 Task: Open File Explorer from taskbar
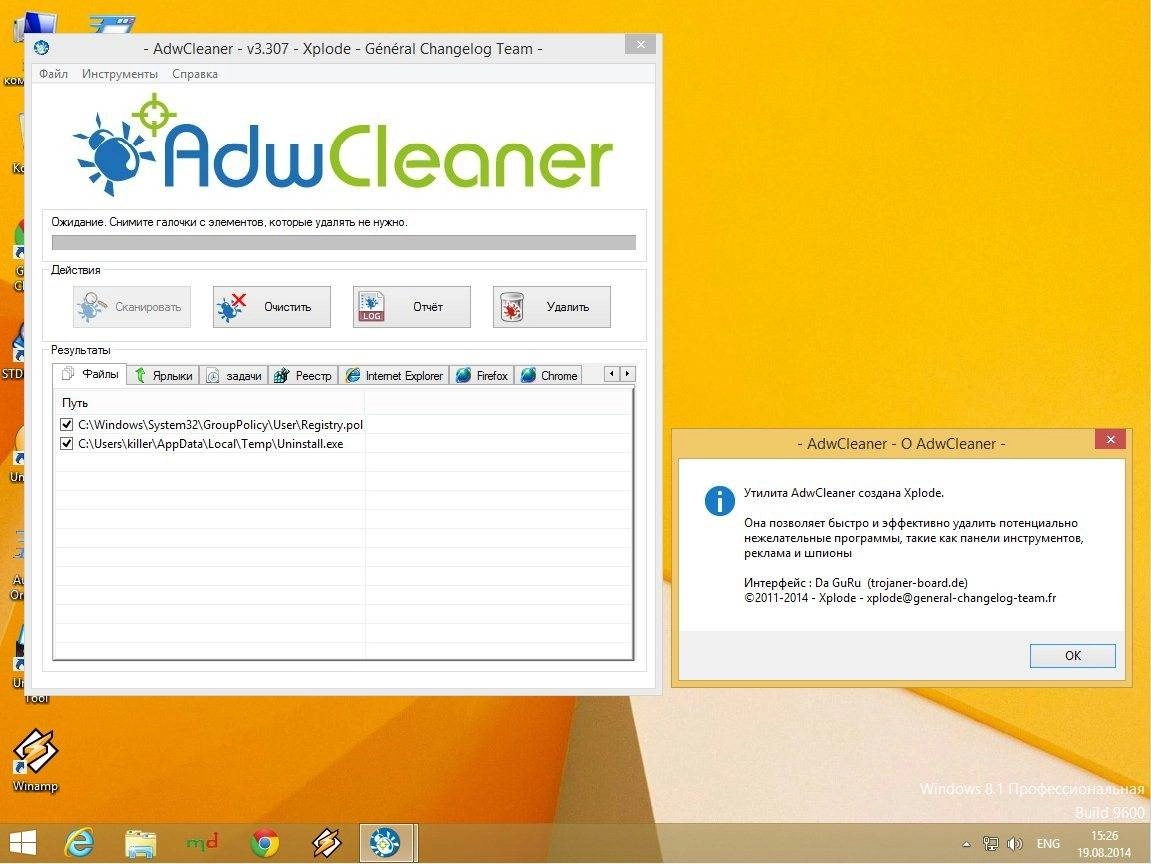click(140, 843)
